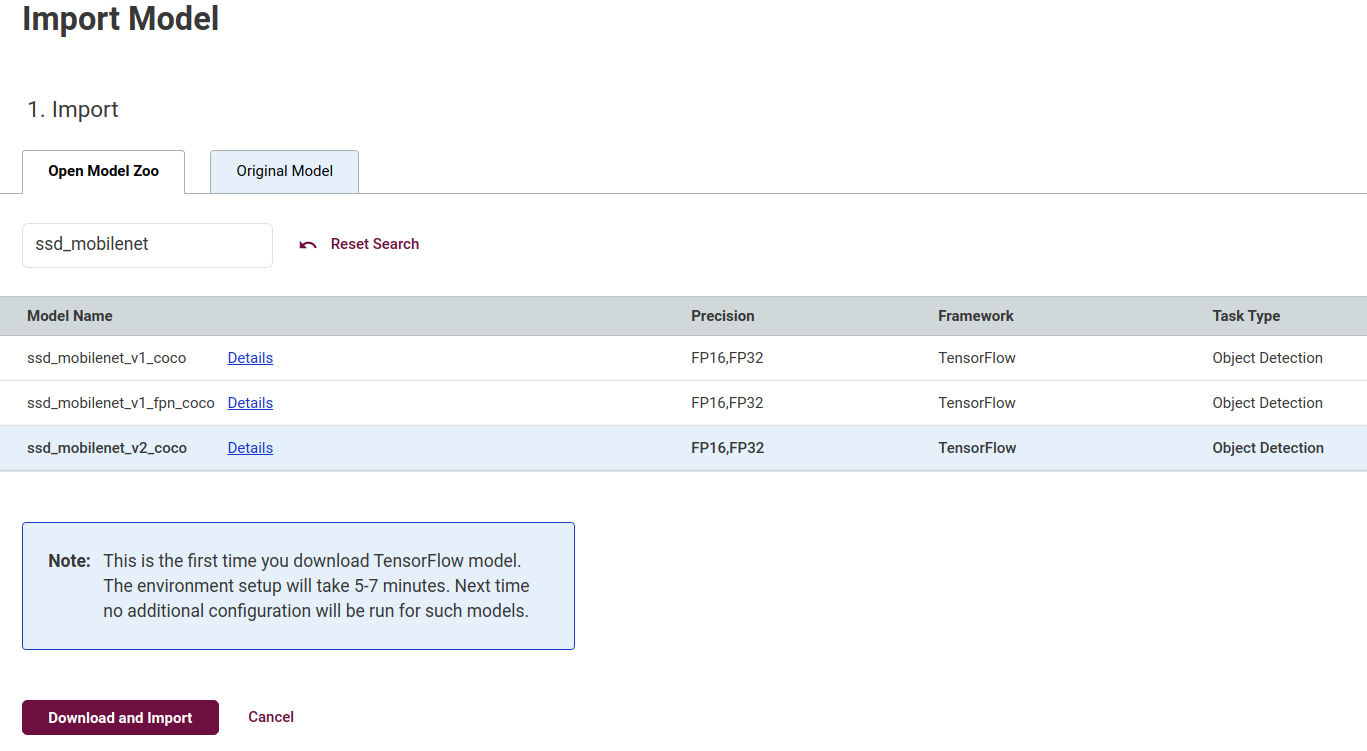The image size is (1367, 751).
Task: Click the Cancel button
Action: [271, 717]
